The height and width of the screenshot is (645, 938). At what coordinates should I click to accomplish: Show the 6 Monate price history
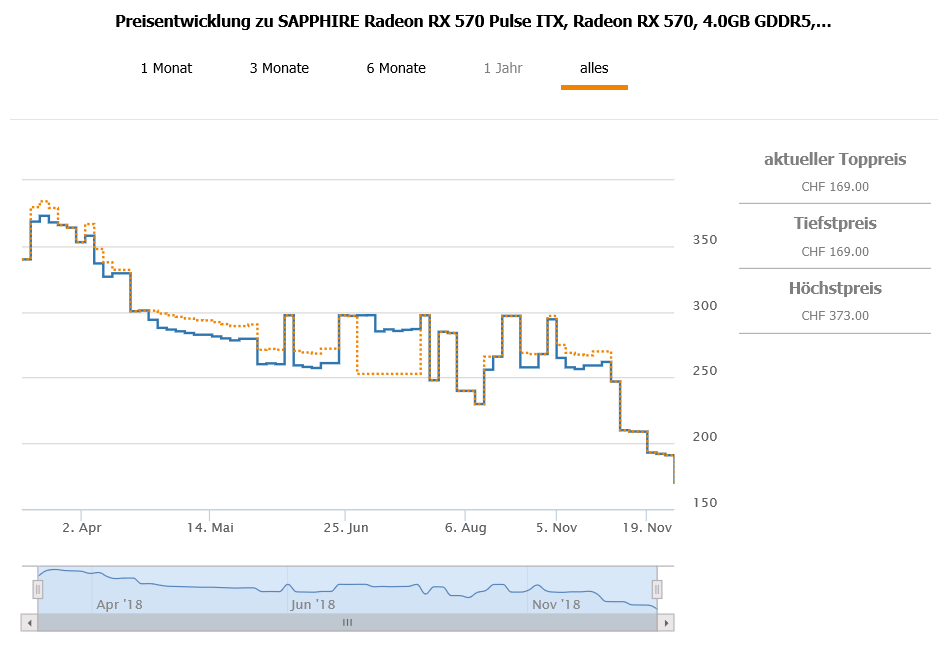(396, 68)
